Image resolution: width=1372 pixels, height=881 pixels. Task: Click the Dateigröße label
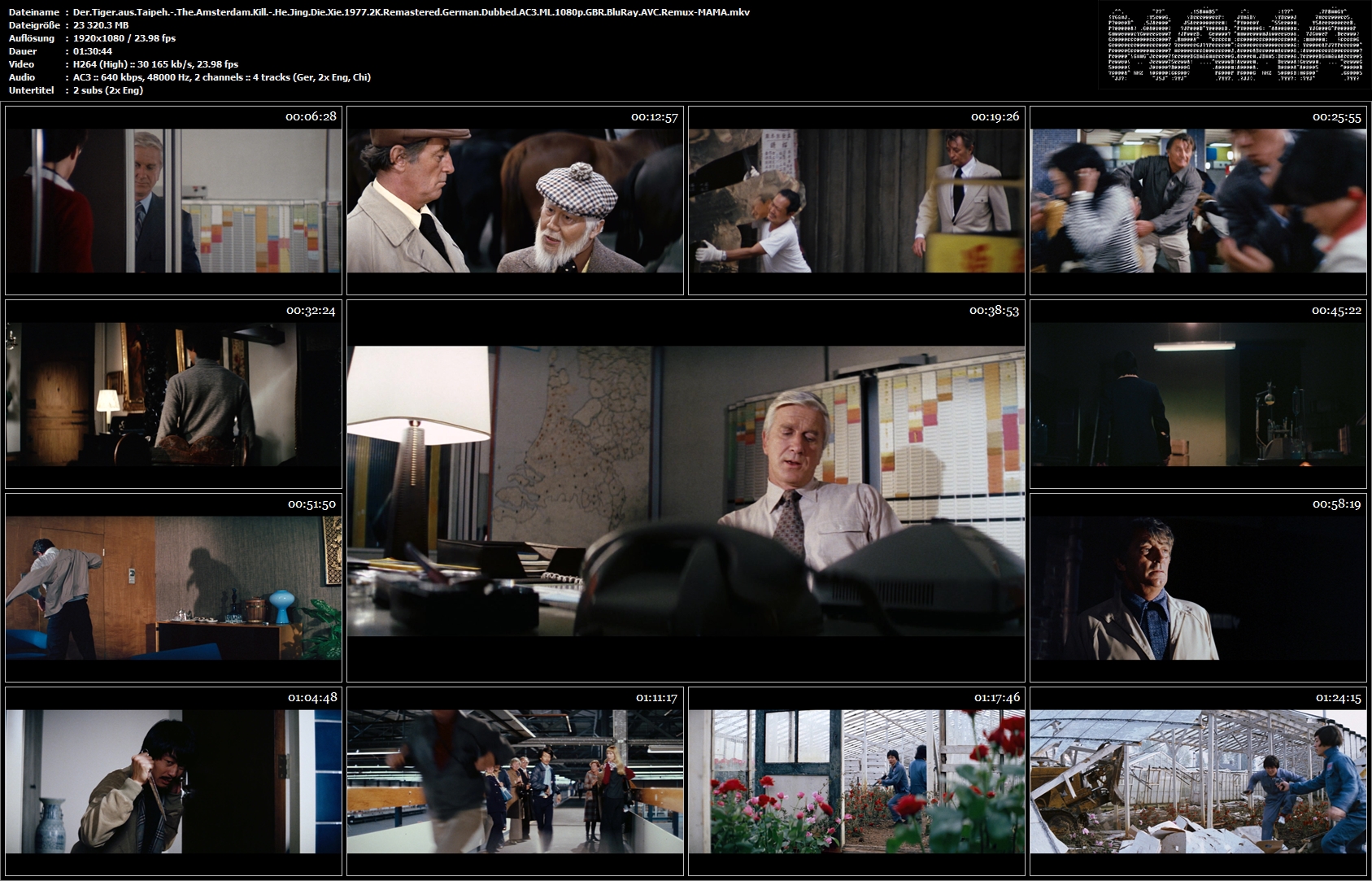coord(34,25)
